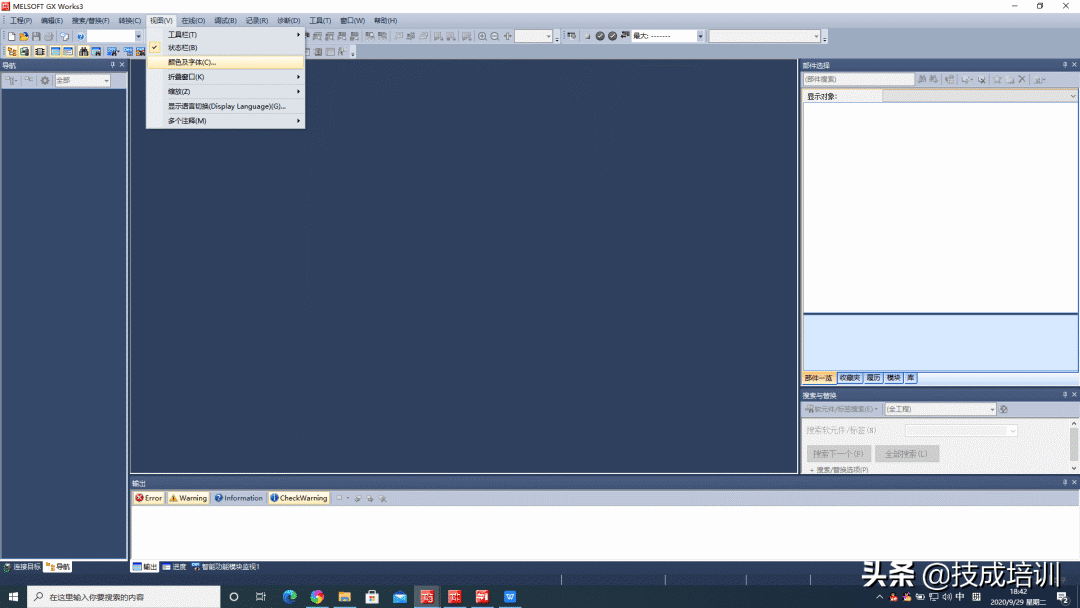Save project with the floppy disk icon
The image size is (1080, 608).
pyautogui.click(x=36, y=36)
